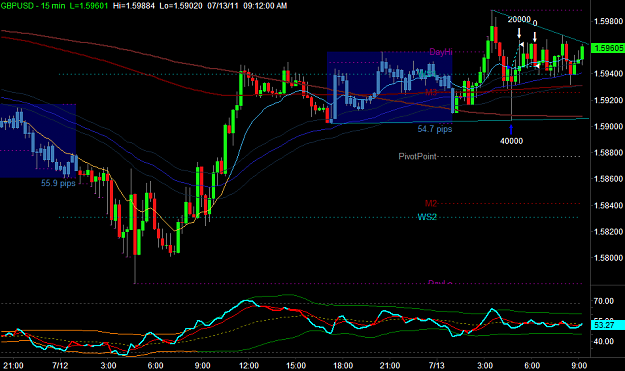Click the 1.59800 price axis label
This screenshot has height=371, width=625.
pos(608,21)
